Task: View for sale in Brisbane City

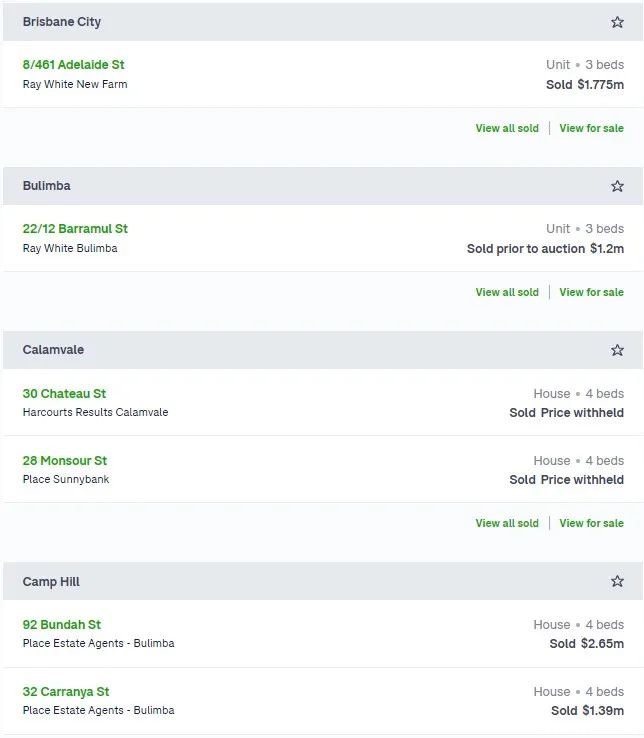Action: [591, 128]
